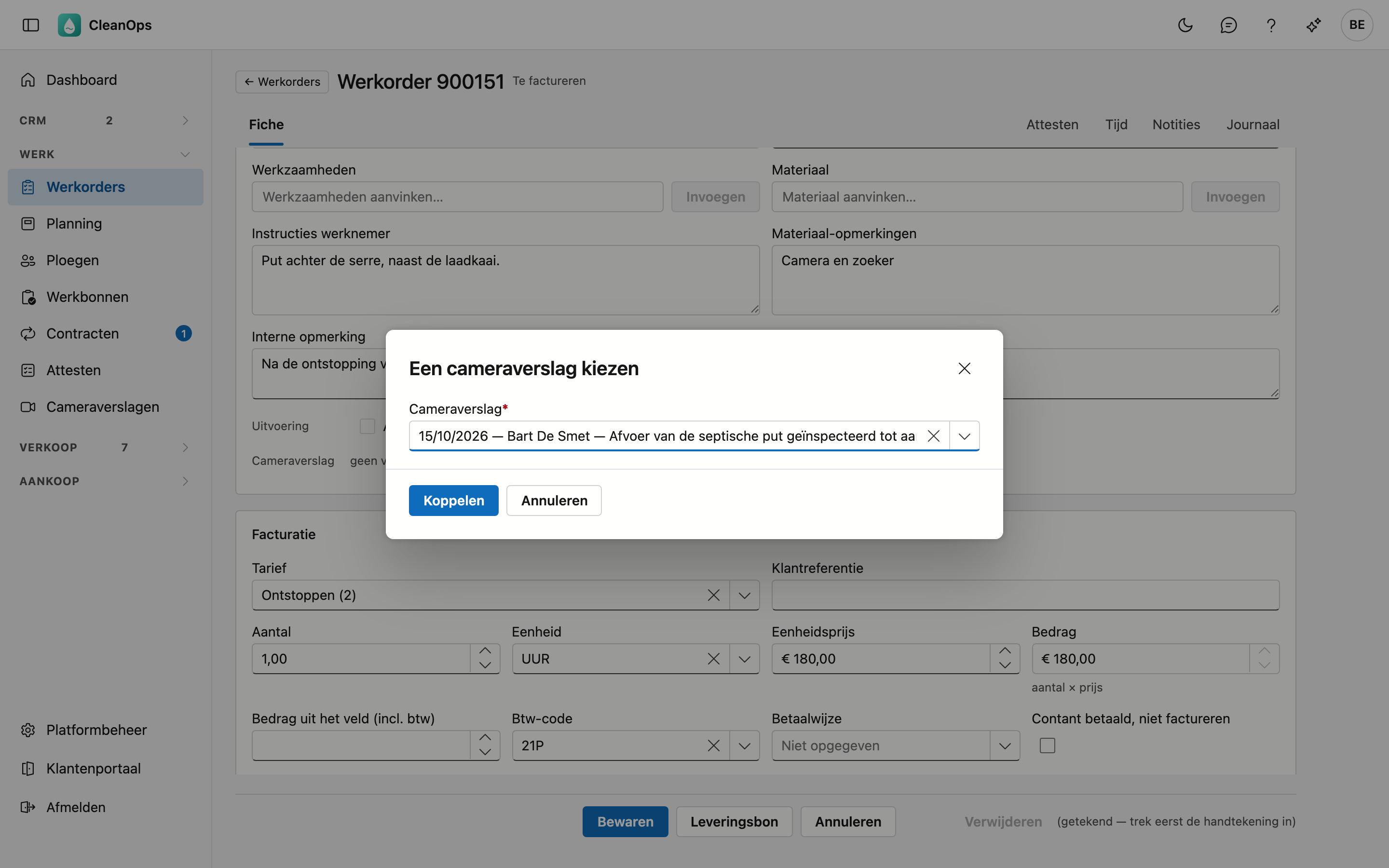The width and height of the screenshot is (1389, 868).
Task: Switch to the Notities tab
Action: (x=1176, y=124)
